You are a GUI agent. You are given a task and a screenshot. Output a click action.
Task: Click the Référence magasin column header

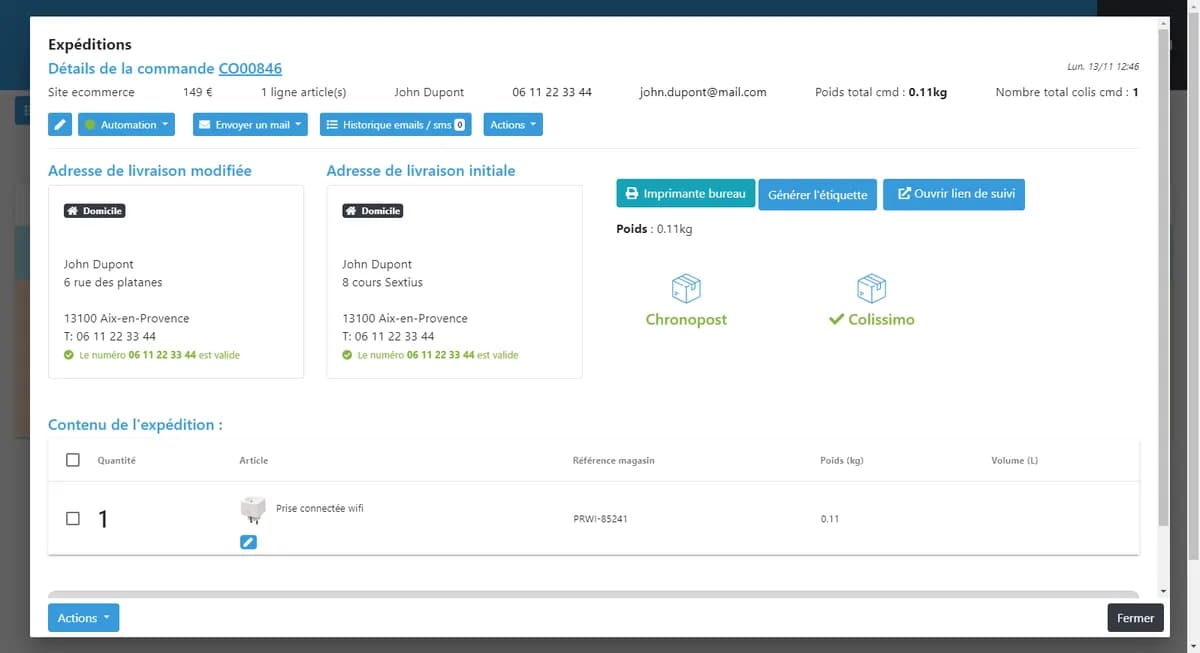614,460
